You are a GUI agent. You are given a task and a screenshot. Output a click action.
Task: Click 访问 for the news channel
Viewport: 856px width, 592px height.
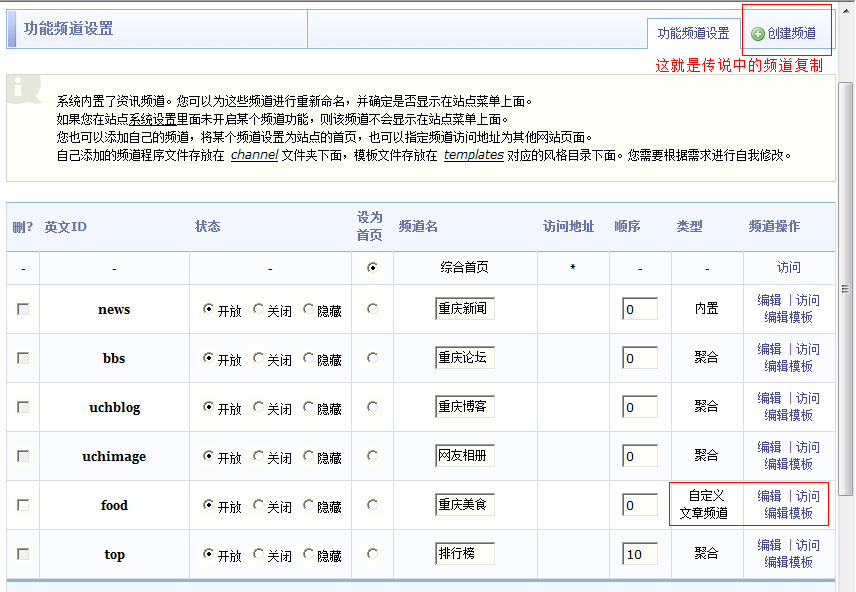click(x=807, y=300)
